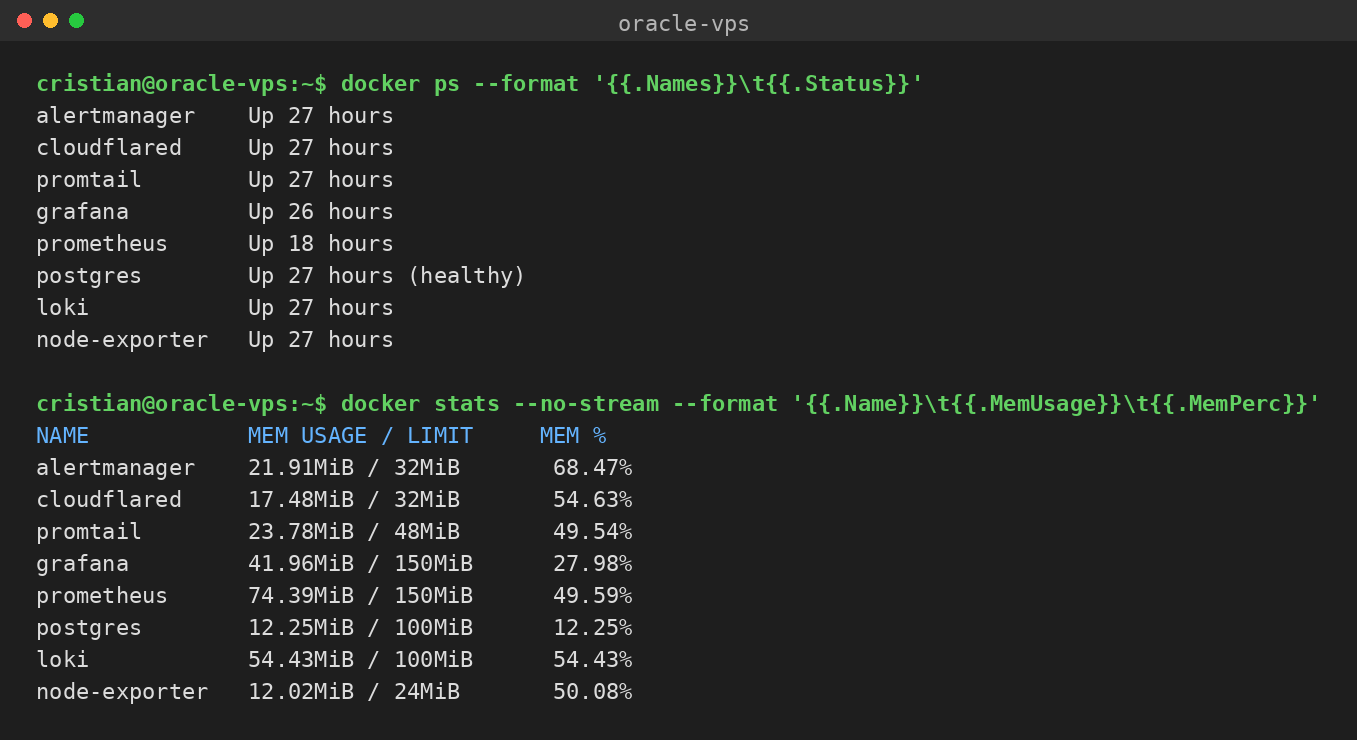Click the '12.25MiB / 100MiB' memory value
Viewport: 1357px width, 740px height.
(360, 628)
